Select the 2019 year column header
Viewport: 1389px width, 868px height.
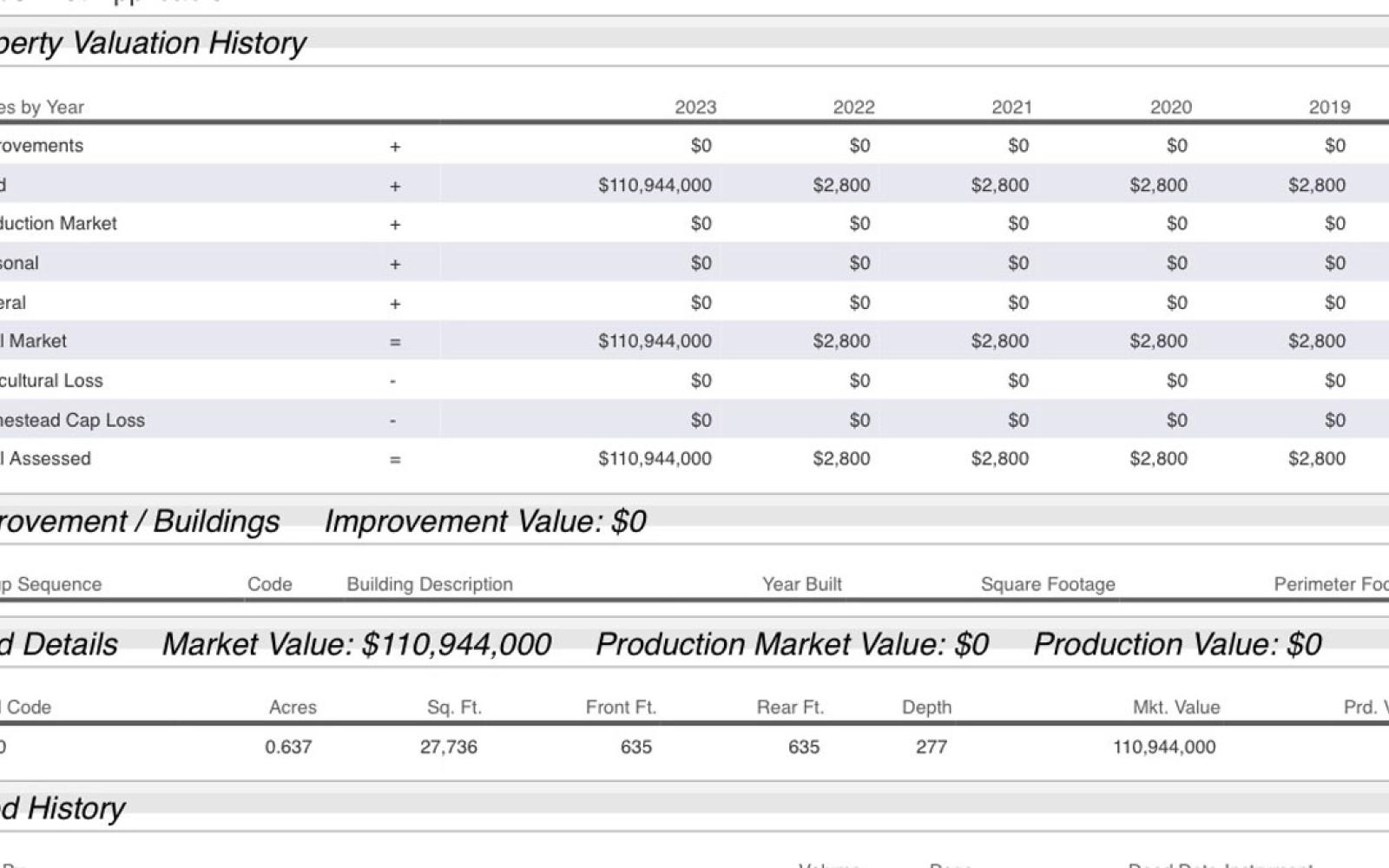click(x=1328, y=107)
